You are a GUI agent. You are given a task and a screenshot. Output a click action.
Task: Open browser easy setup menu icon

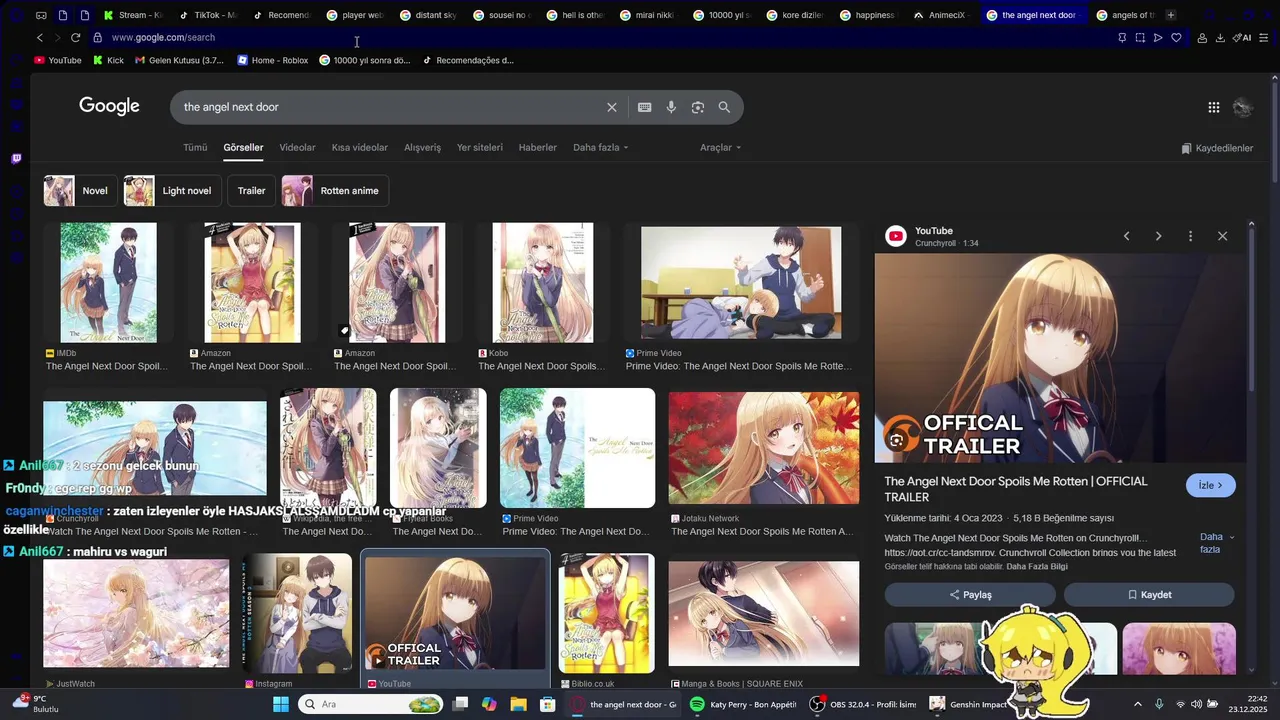pos(1266,37)
